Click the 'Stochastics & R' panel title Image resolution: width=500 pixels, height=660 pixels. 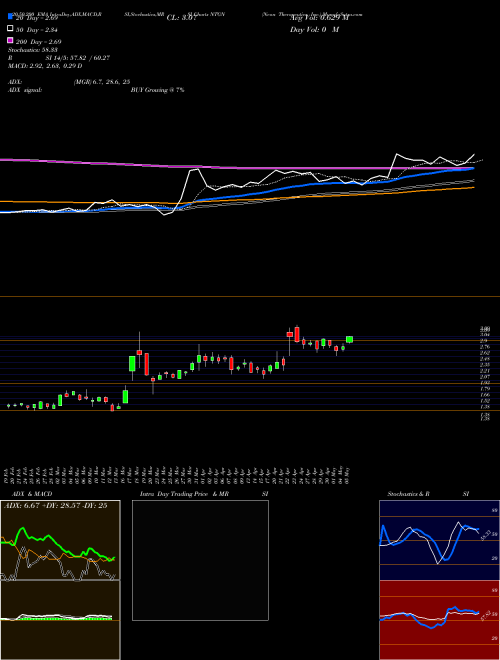pos(408,494)
